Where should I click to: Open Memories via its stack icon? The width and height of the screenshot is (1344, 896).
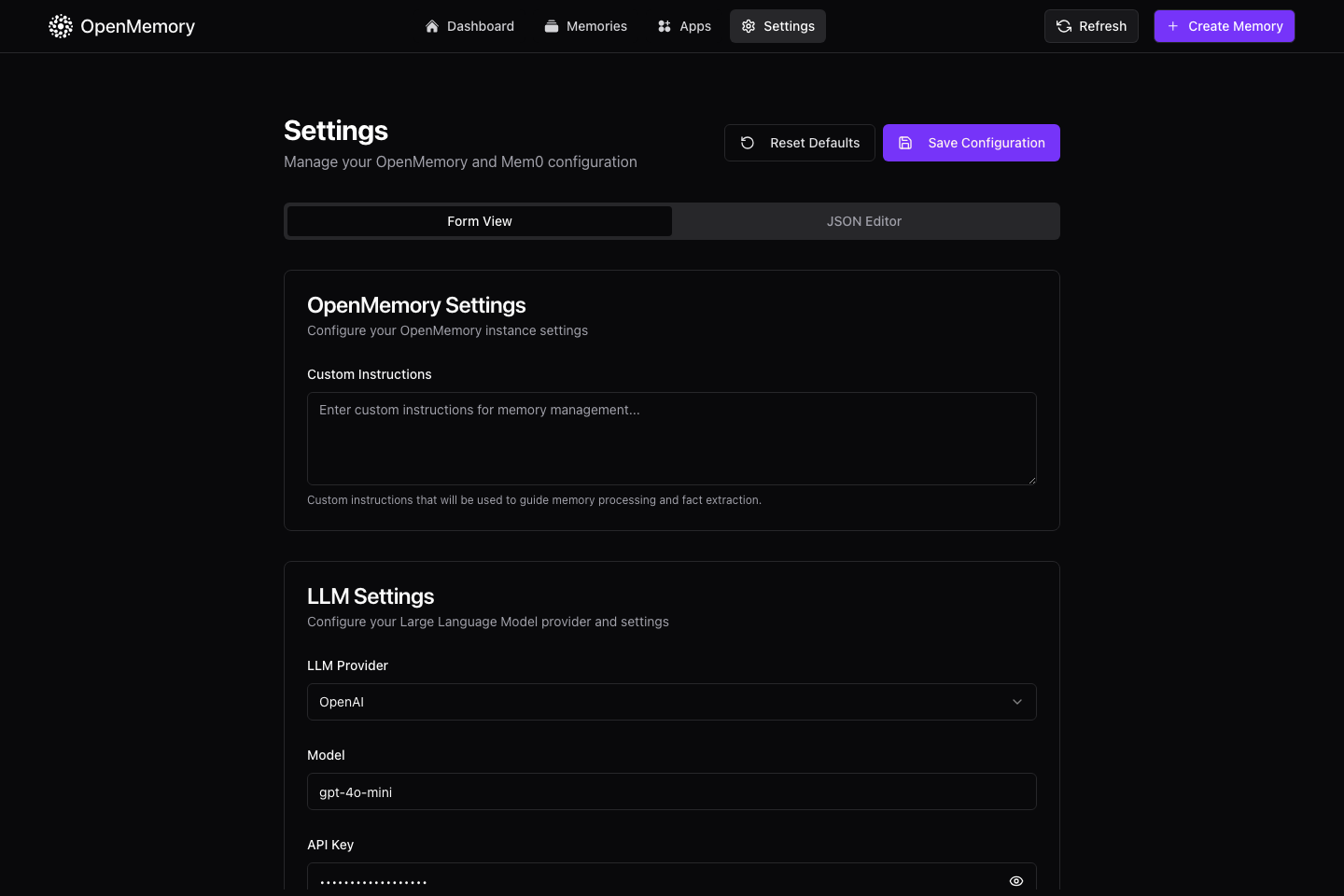click(x=552, y=26)
